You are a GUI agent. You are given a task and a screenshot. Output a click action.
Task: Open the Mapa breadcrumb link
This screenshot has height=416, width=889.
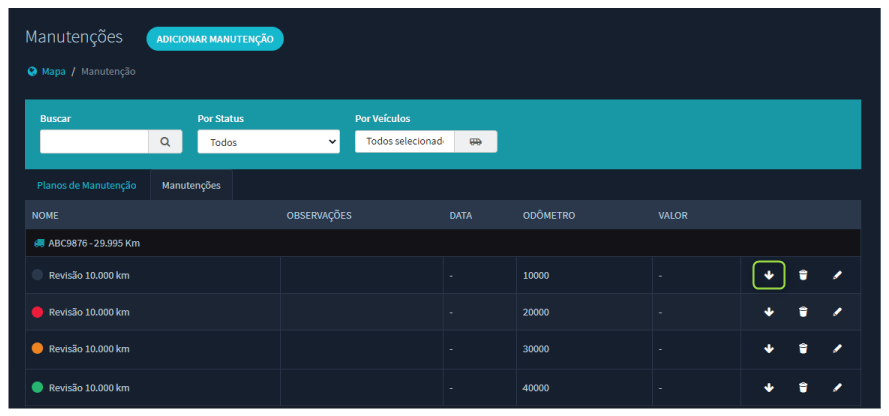point(53,72)
